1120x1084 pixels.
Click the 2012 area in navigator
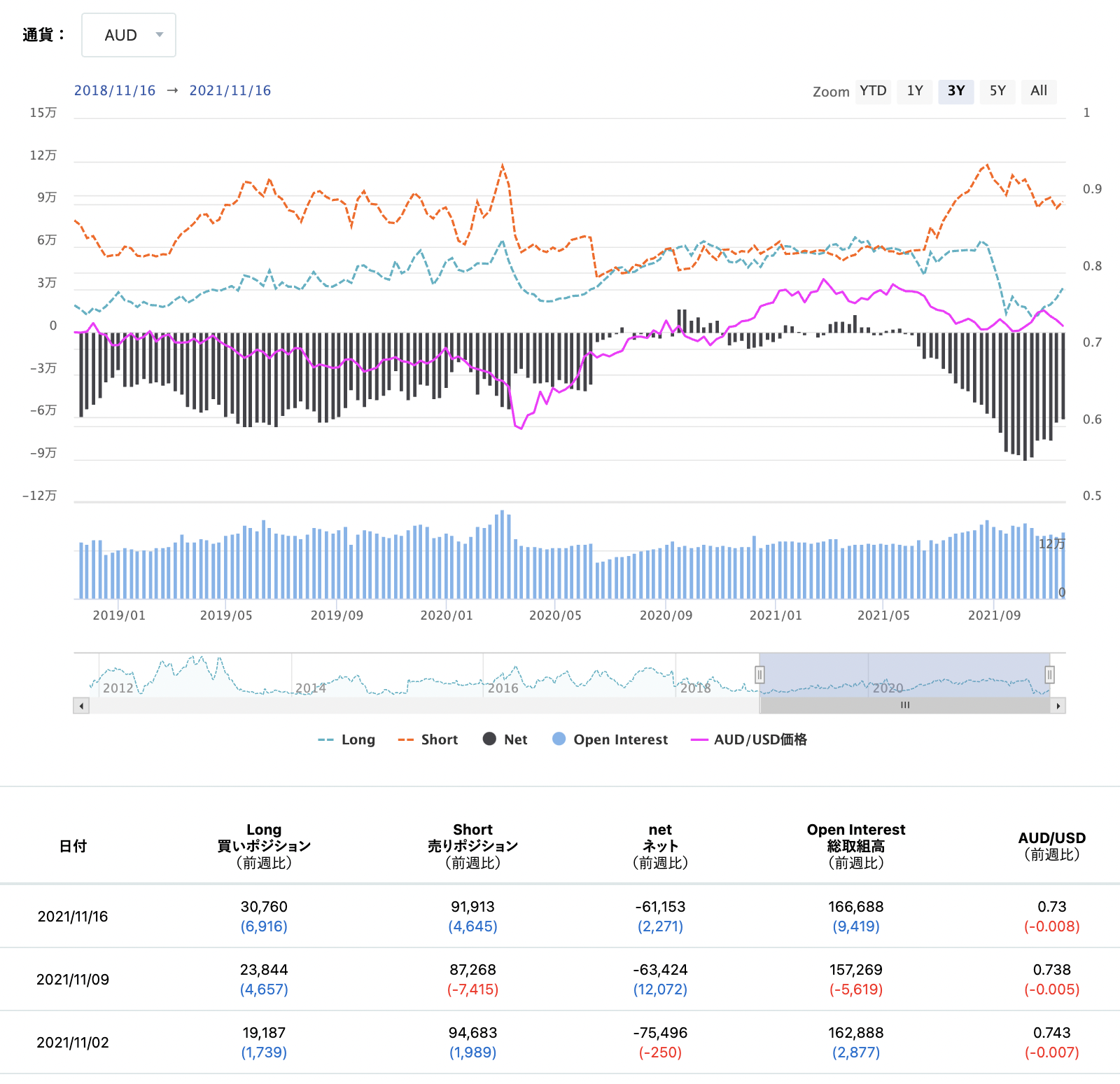(118, 688)
